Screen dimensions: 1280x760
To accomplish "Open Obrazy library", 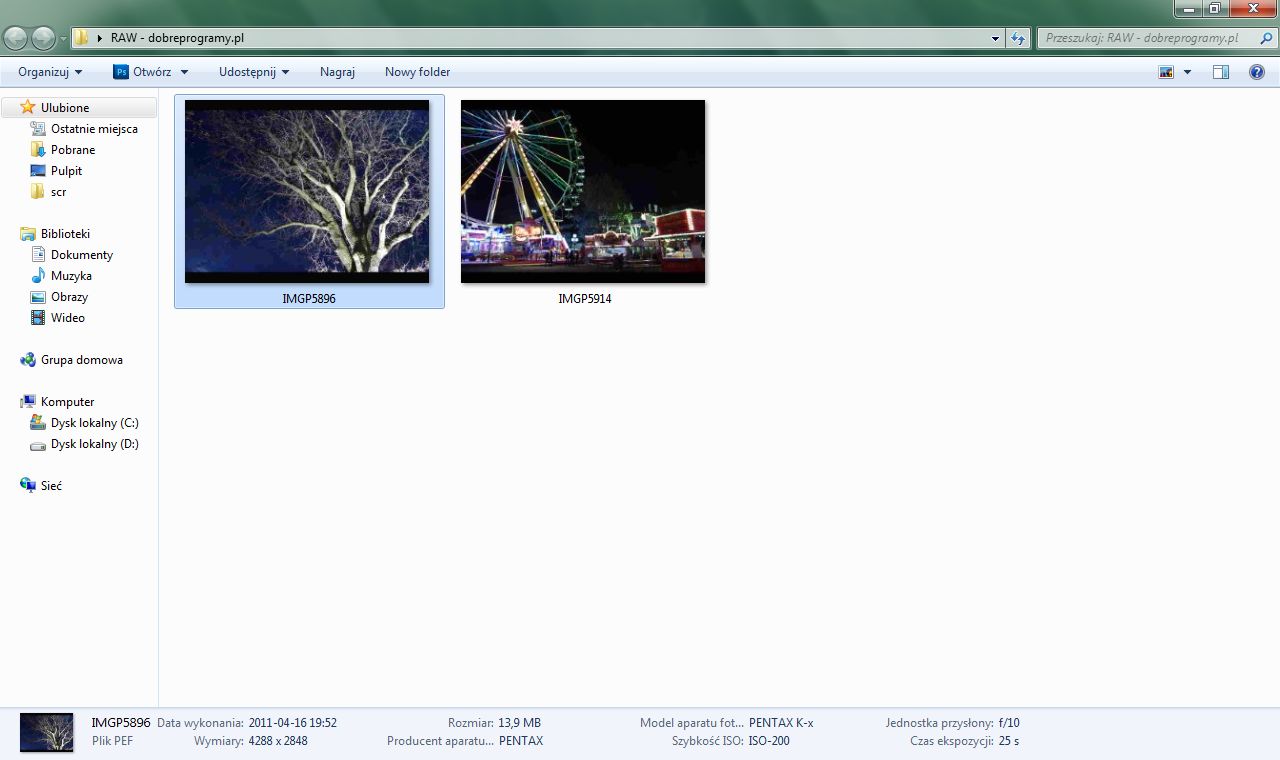I will [x=69, y=296].
